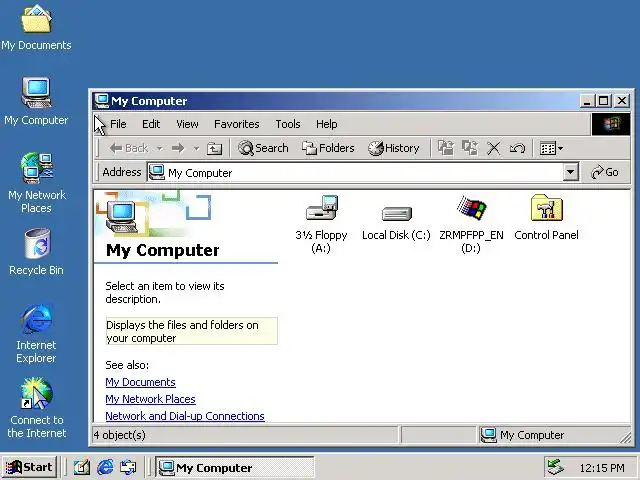The image size is (640, 480).
Task: Click the Up folder toolbar icon
Action: click(x=214, y=148)
